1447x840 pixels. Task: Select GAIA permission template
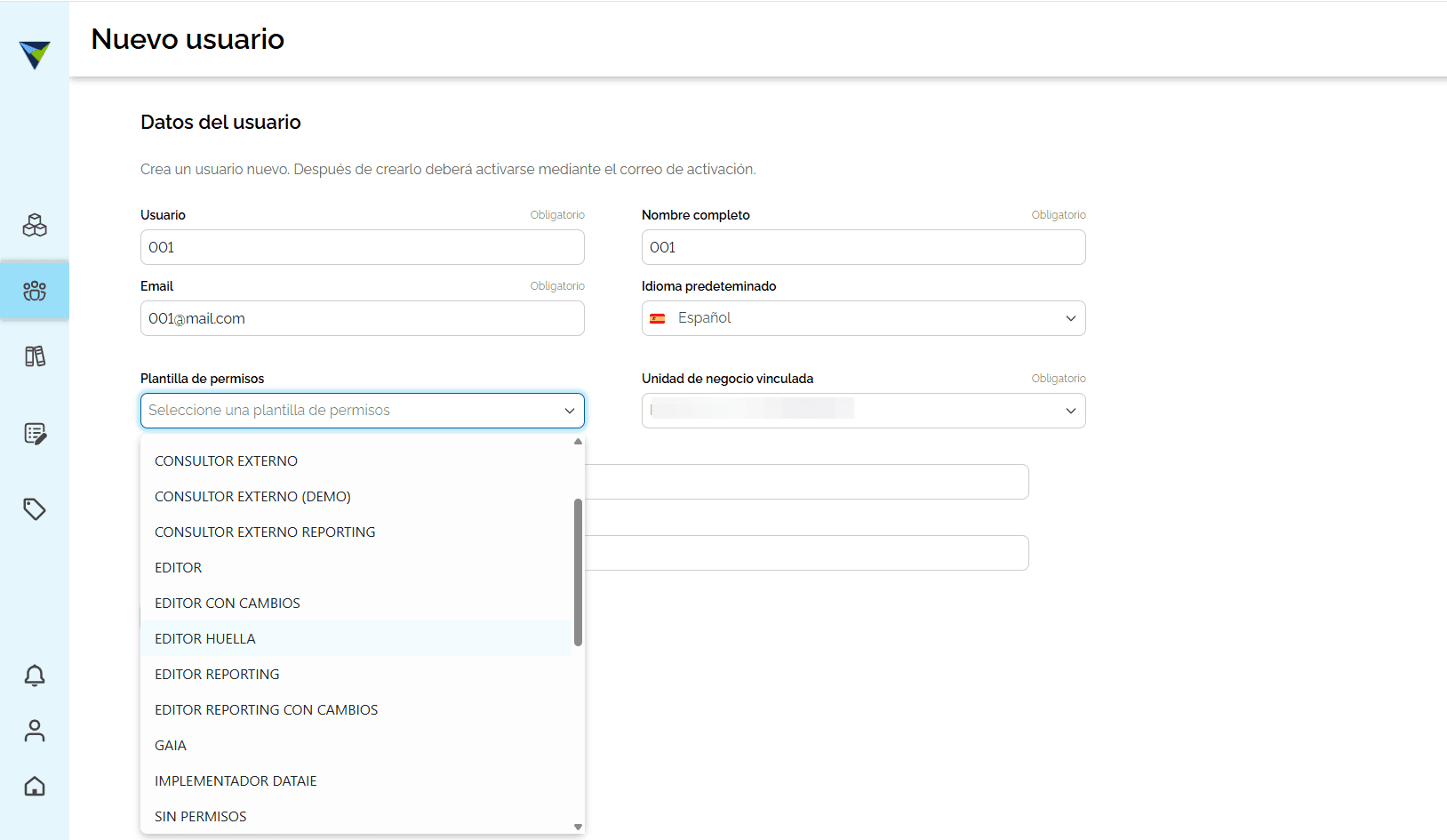coord(356,745)
